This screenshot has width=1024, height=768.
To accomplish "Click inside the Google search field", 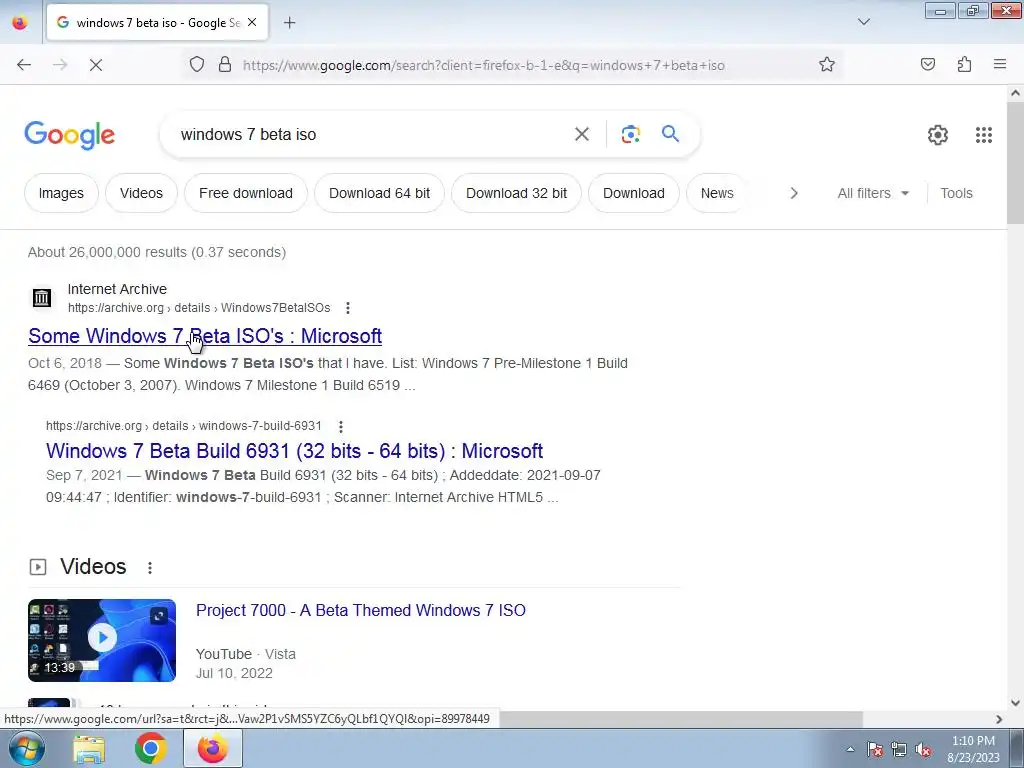I will click(372, 135).
